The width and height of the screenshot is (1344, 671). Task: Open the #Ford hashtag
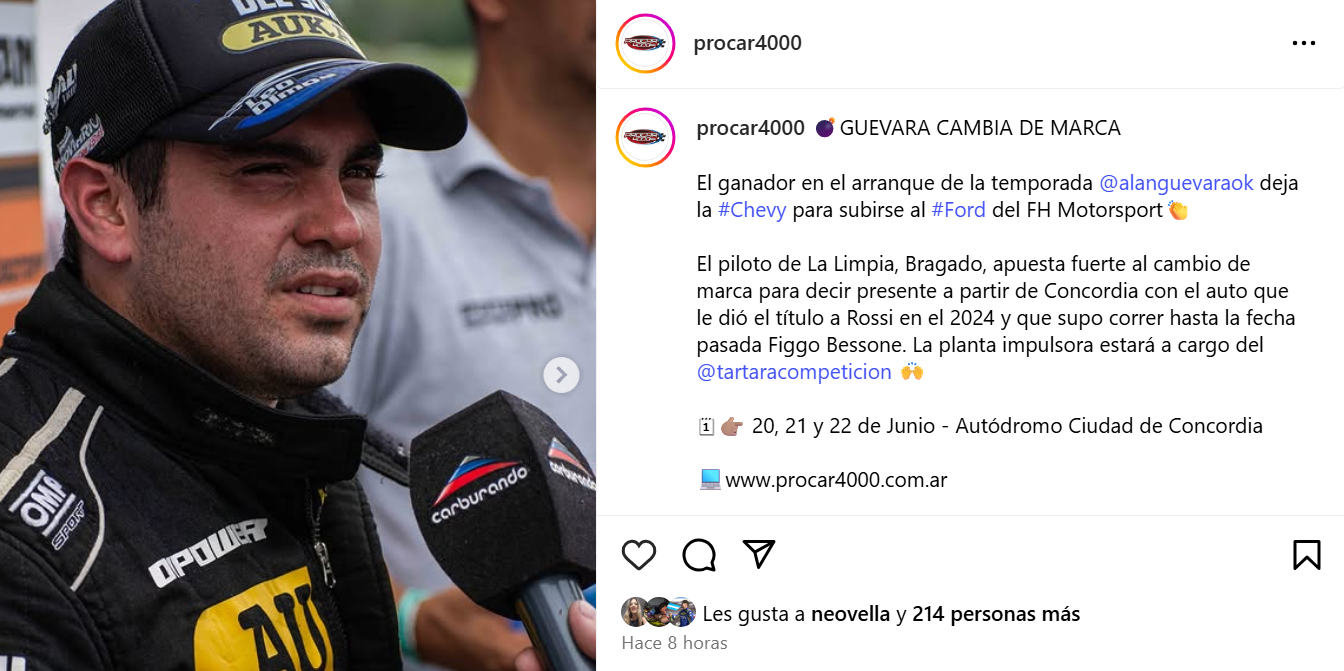tap(958, 210)
